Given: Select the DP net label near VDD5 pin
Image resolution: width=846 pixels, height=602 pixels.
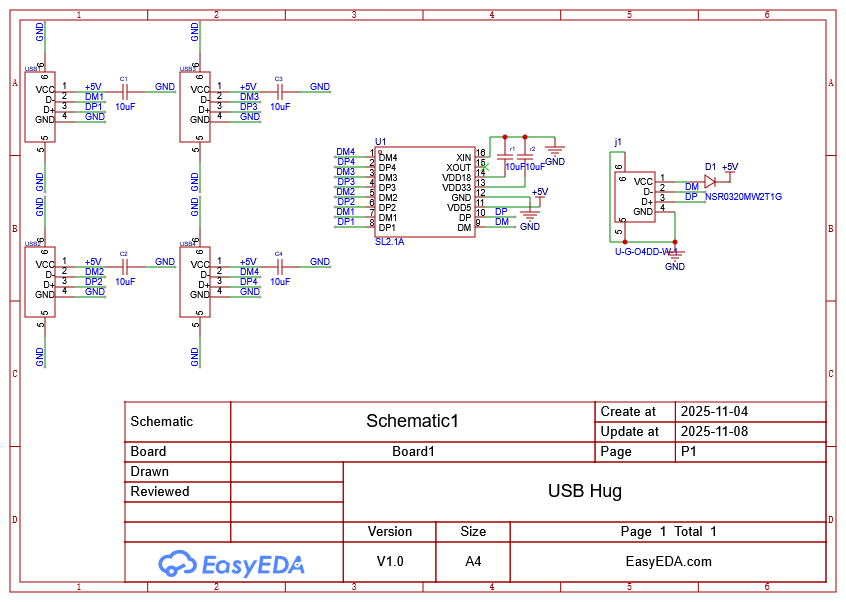Looking at the screenshot, I should pyautogui.click(x=500, y=211).
